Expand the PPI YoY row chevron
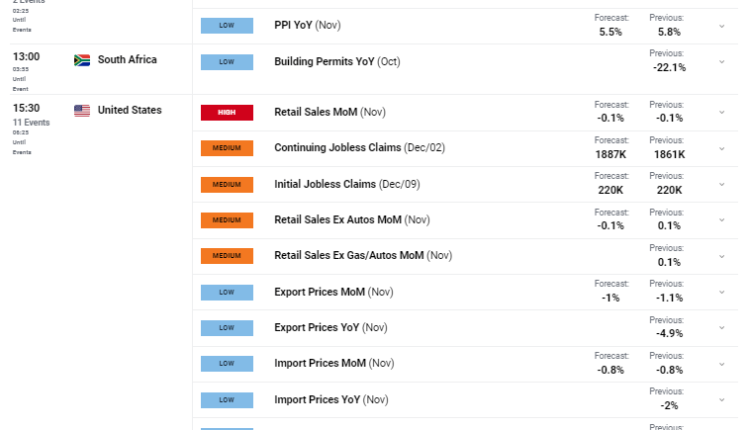Screen dimensions: 750x430 click(722, 26)
